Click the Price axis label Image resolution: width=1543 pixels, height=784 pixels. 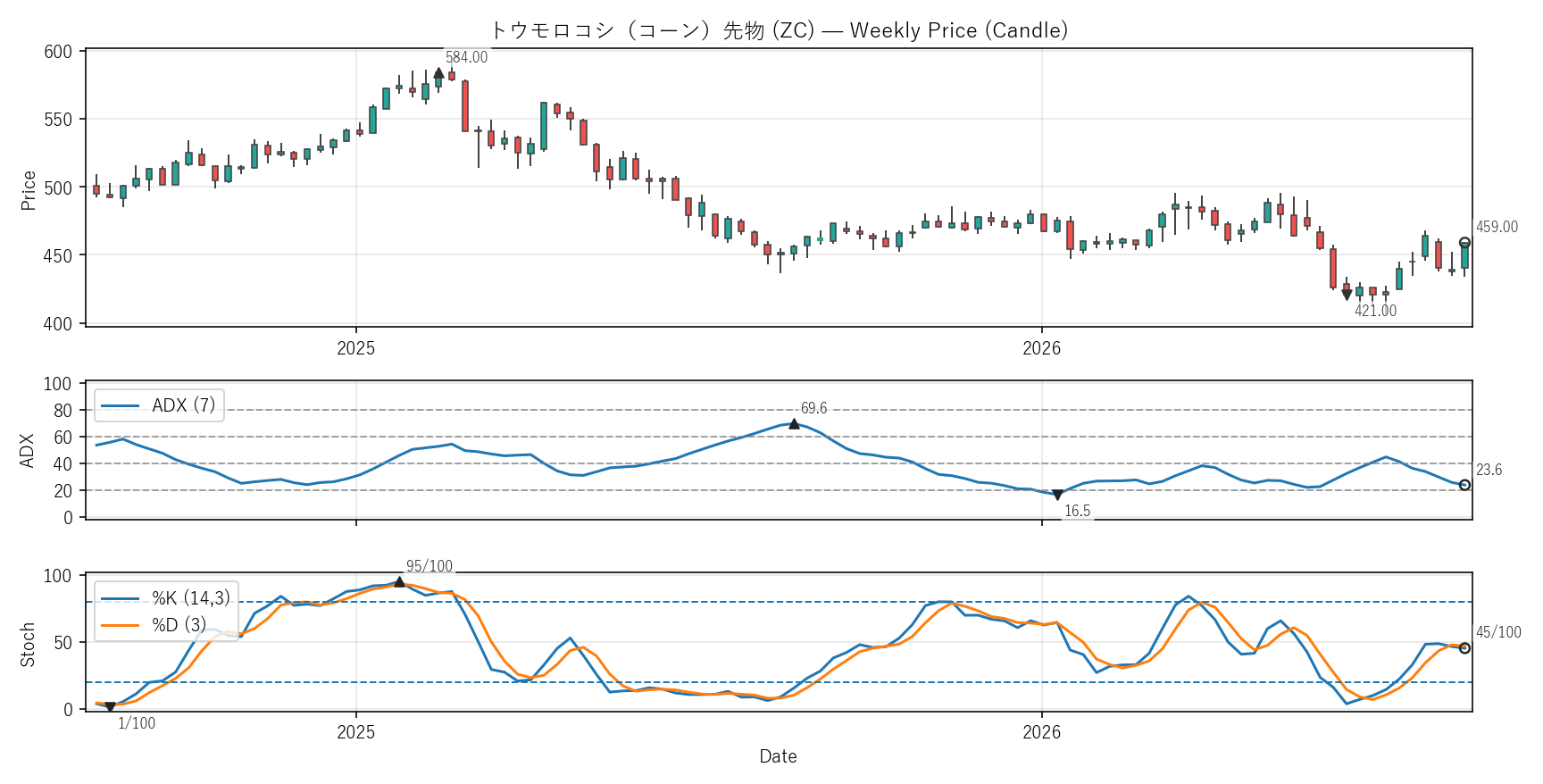[x=28, y=190]
